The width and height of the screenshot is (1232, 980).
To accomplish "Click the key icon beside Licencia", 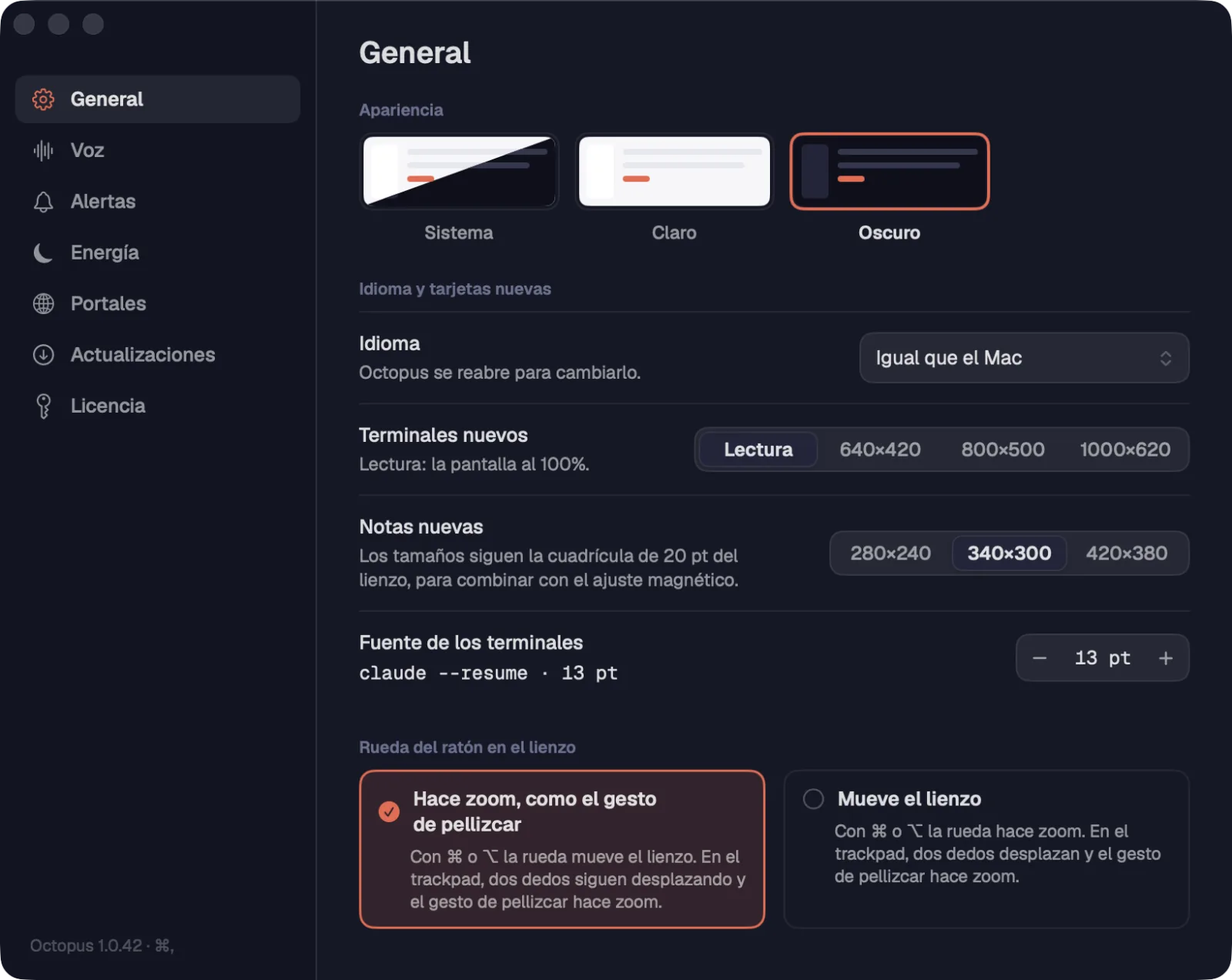I will click(43, 406).
